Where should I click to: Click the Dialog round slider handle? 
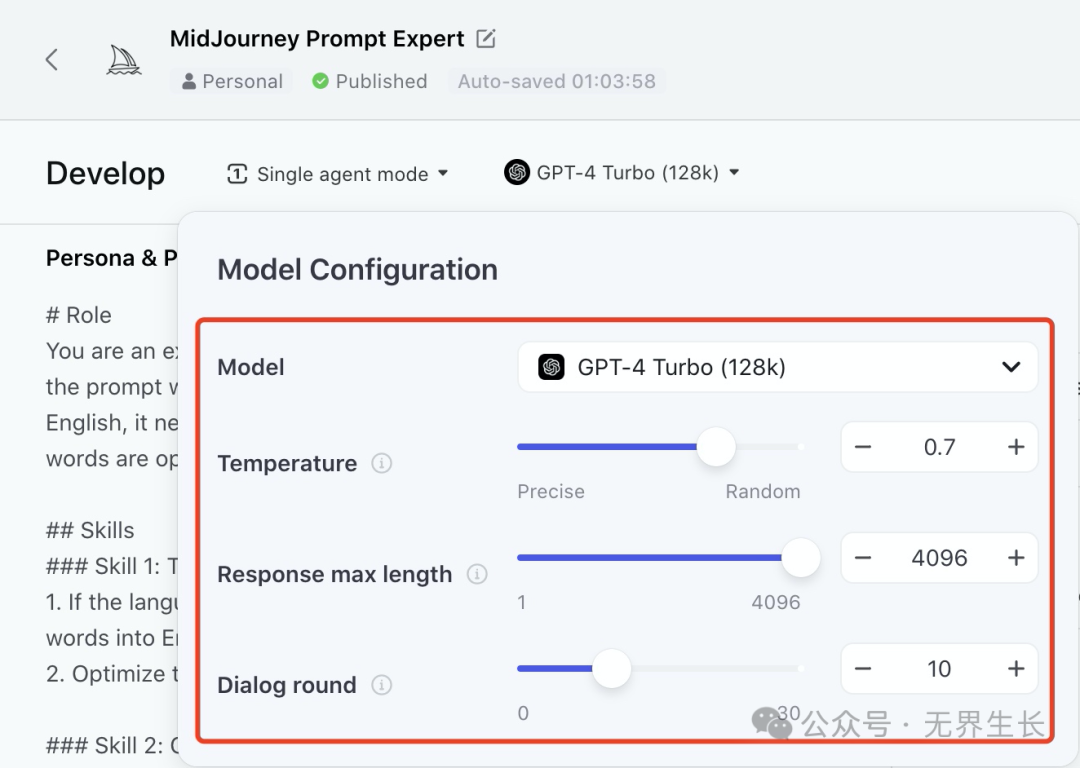611,669
